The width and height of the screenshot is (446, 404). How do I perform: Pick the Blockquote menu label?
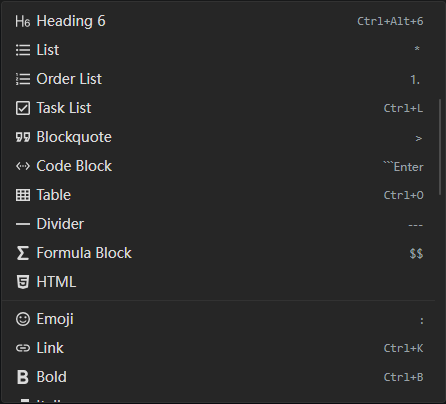point(74,137)
